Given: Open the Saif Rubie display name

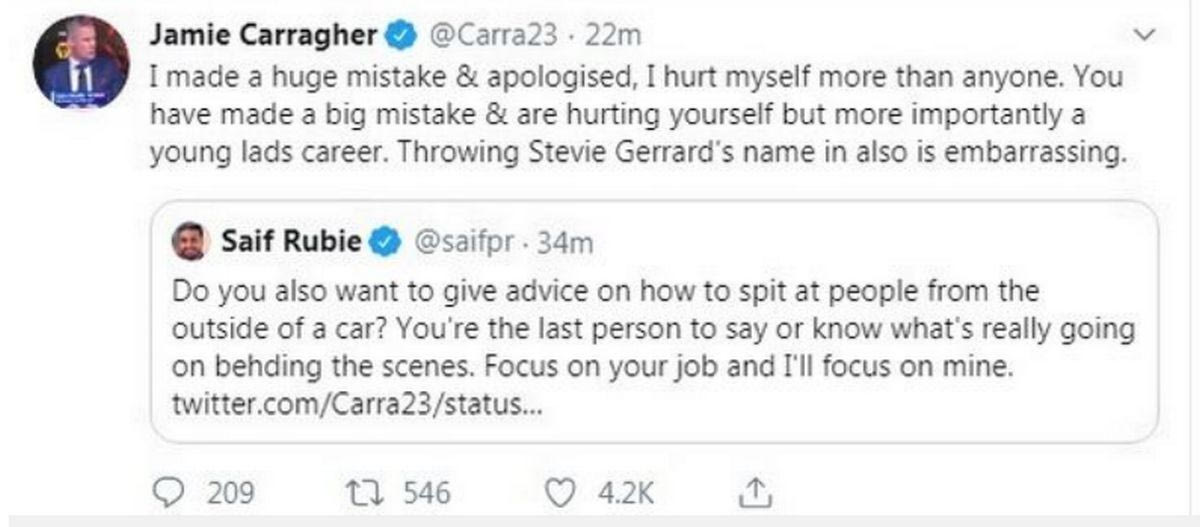Looking at the screenshot, I should pos(290,242).
